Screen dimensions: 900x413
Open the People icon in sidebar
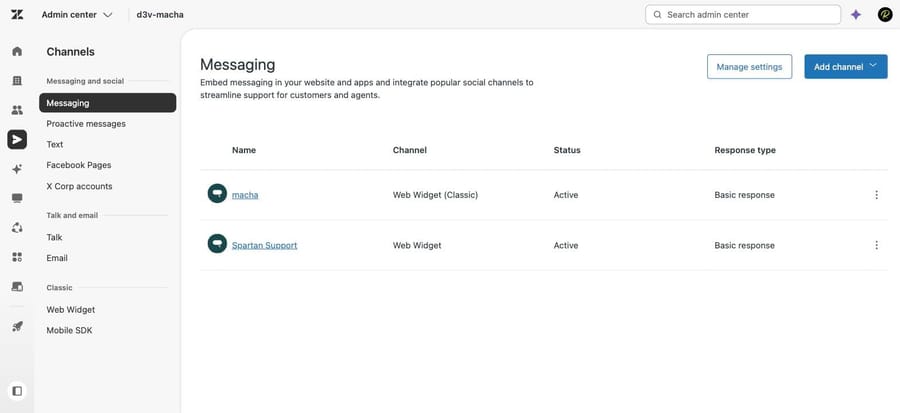[17, 110]
